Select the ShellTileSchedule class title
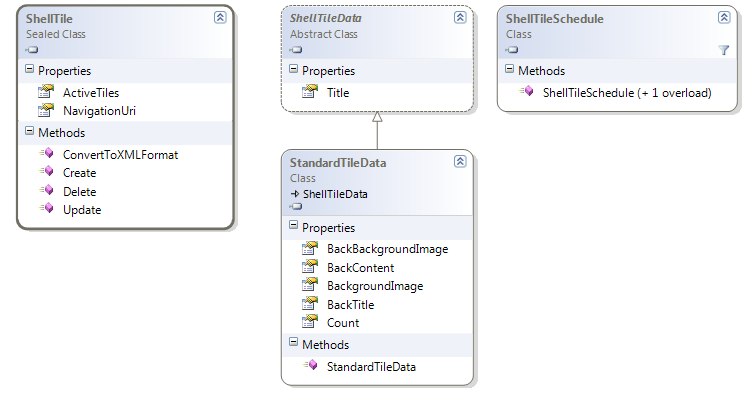Viewport: 756px width, 395px height. point(554,19)
